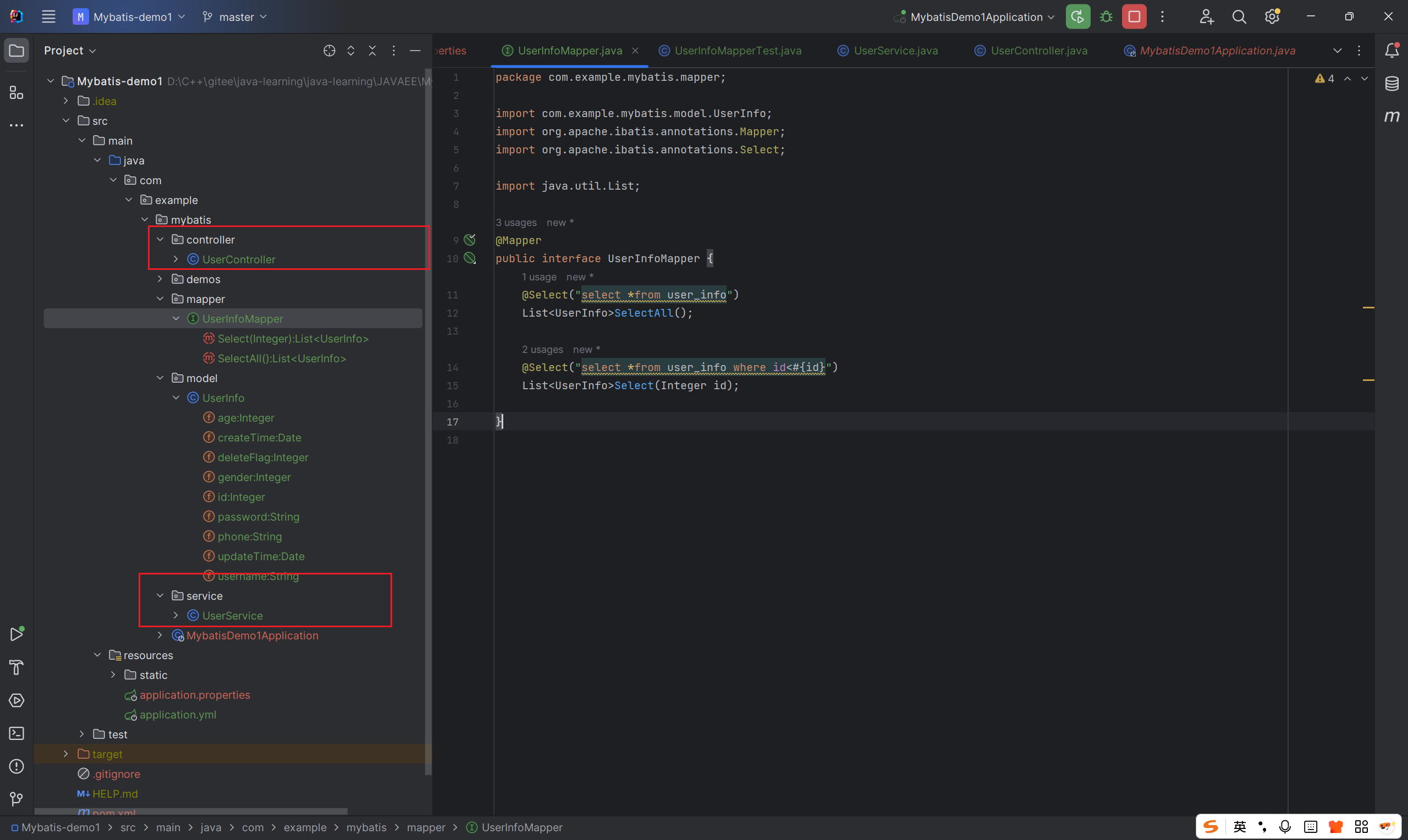Collapse the service package
Screen dimensions: 1408x840
(x=160, y=595)
